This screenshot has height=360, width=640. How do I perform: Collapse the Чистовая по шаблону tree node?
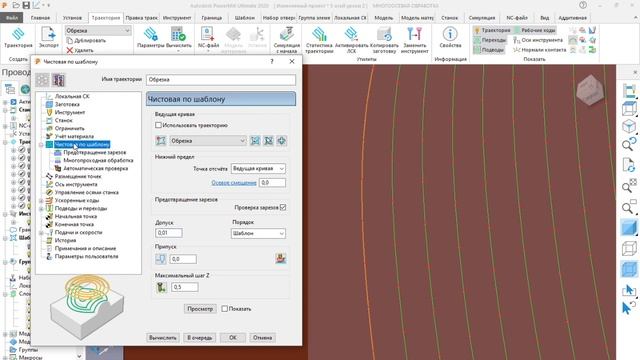click(x=41, y=144)
